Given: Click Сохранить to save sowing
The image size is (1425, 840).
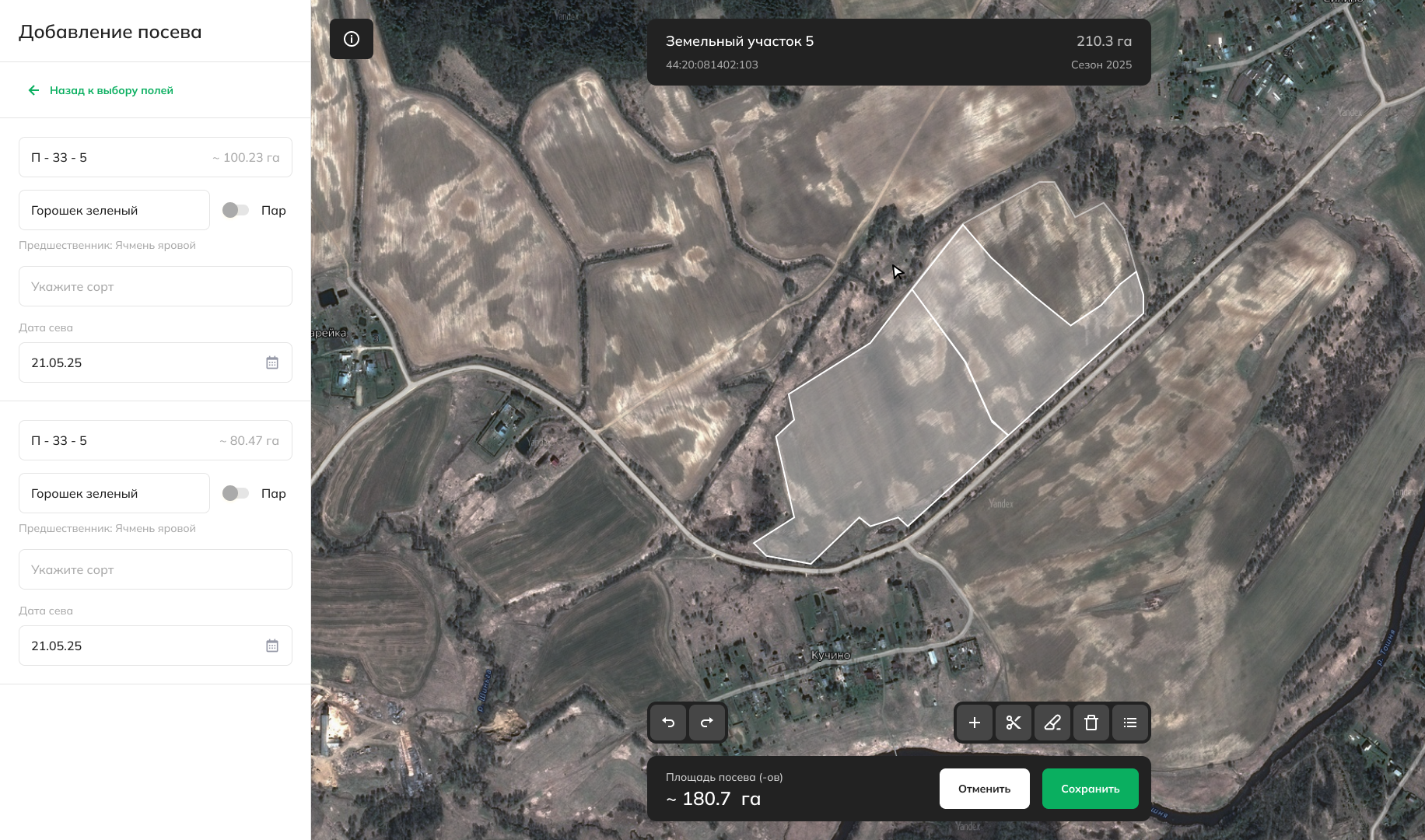Looking at the screenshot, I should pyautogui.click(x=1091, y=789).
